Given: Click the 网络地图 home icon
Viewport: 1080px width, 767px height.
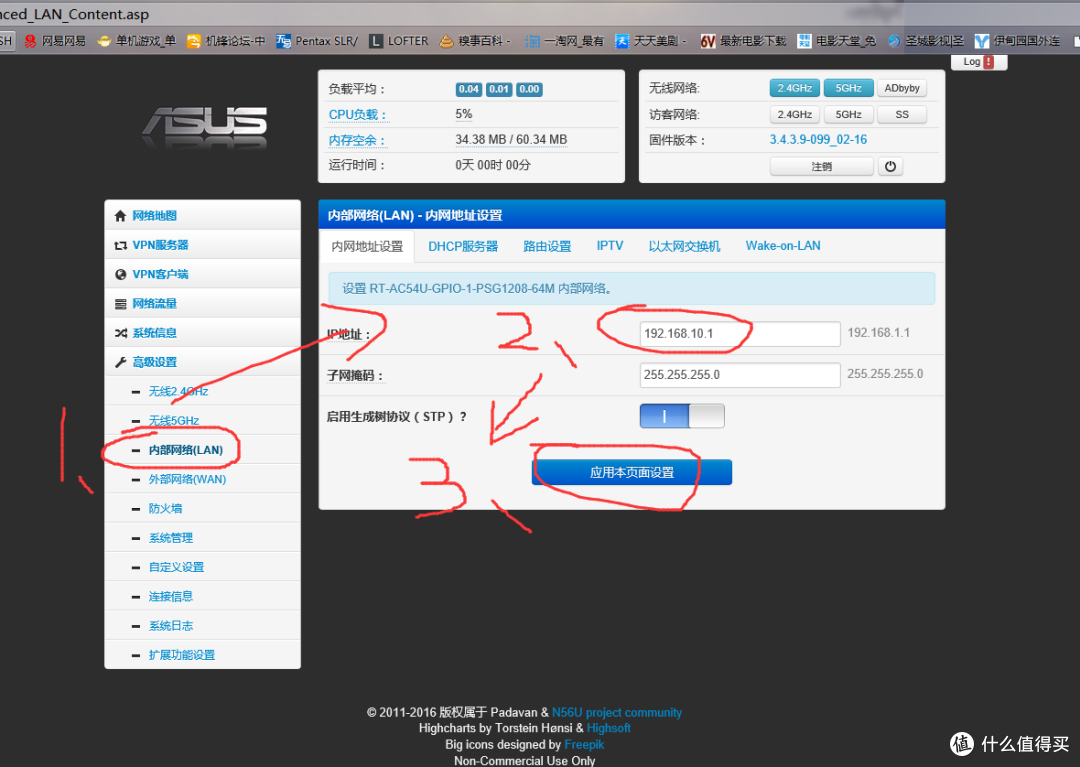Looking at the screenshot, I should [120, 216].
